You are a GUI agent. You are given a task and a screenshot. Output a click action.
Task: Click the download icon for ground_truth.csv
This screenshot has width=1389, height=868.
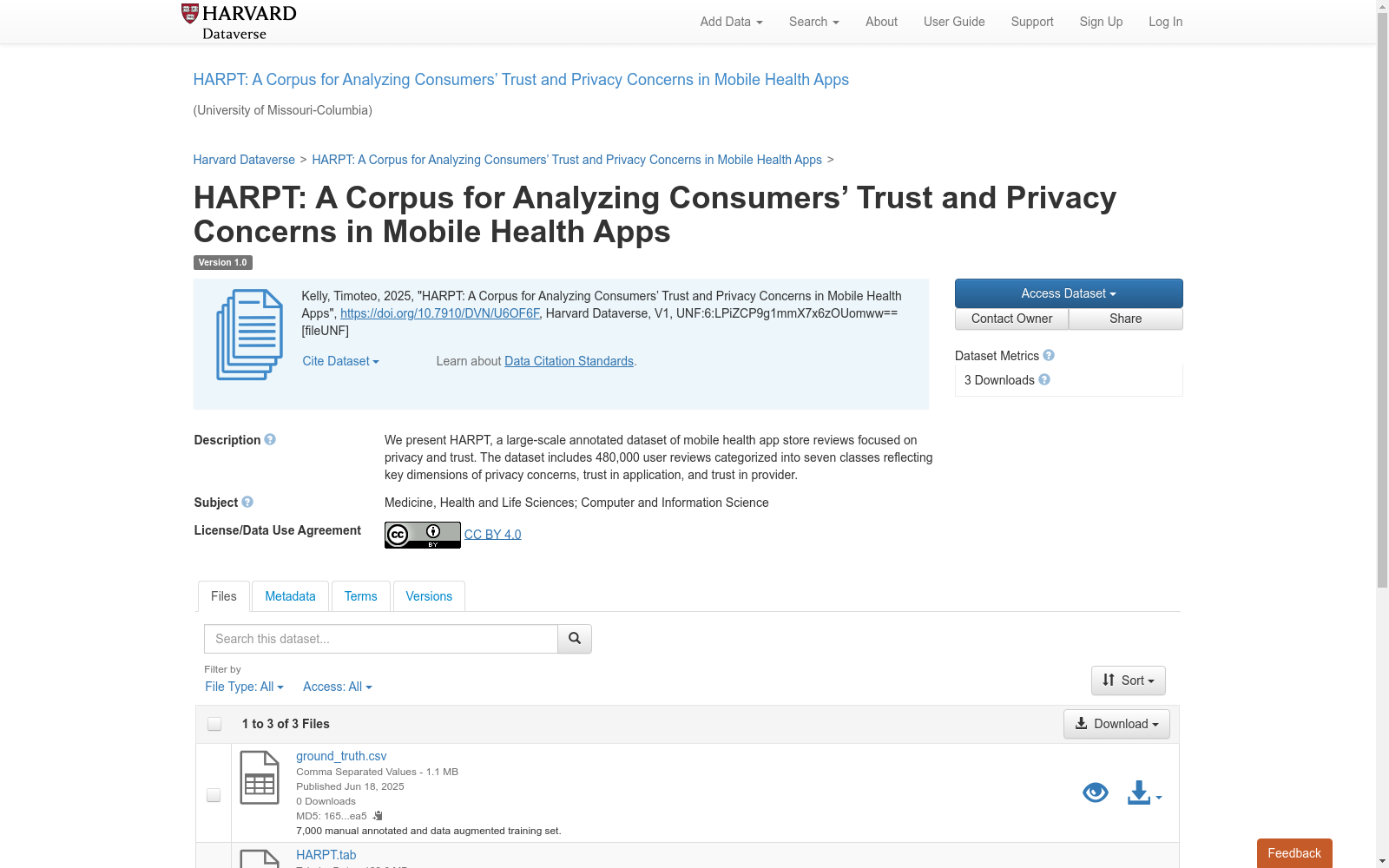pyautogui.click(x=1144, y=792)
